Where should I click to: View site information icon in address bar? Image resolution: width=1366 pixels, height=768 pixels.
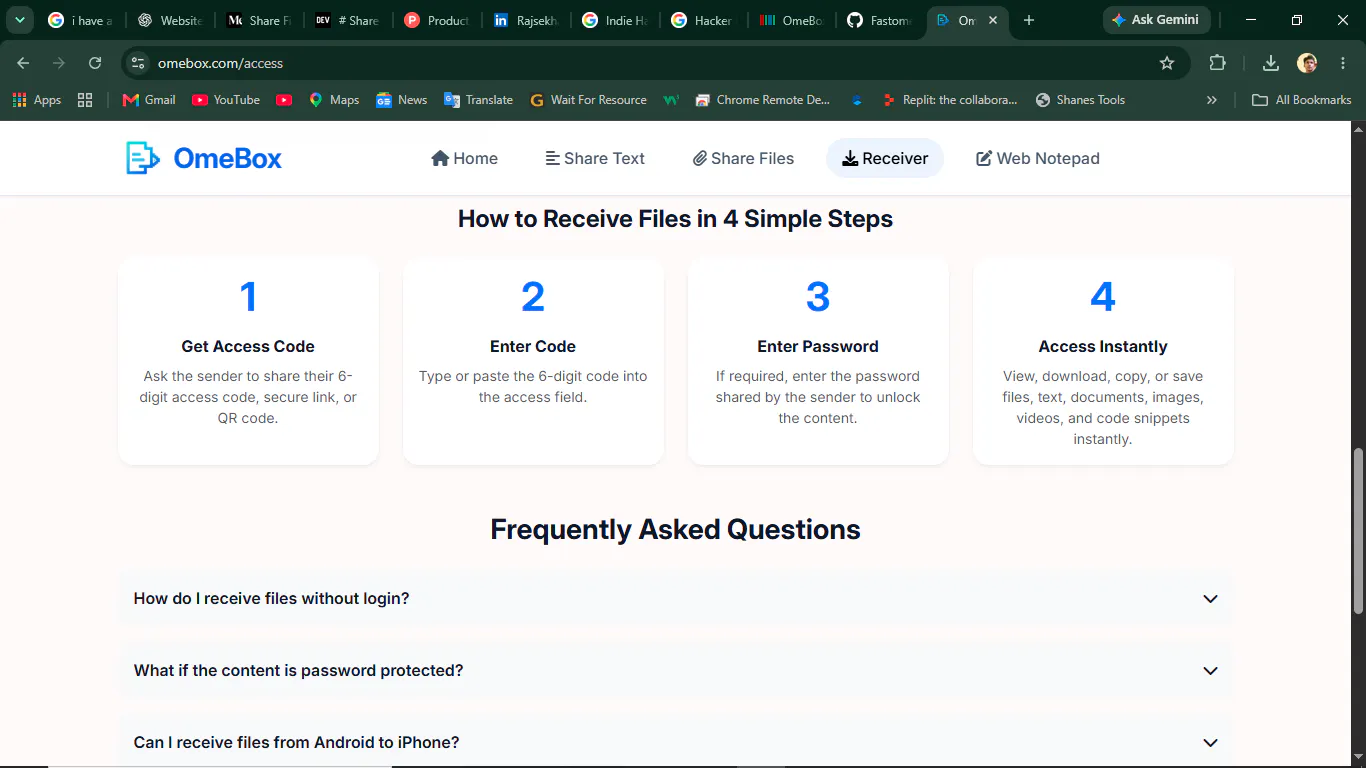[138, 63]
